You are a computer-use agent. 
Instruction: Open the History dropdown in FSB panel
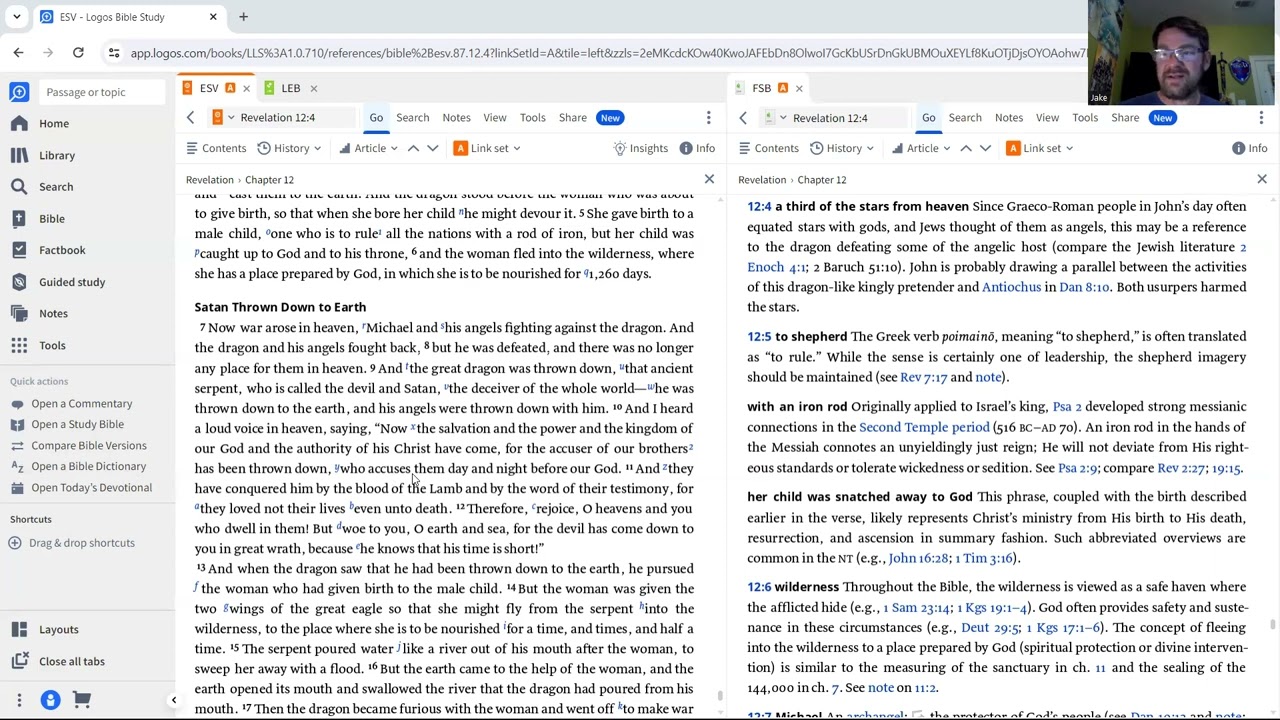click(842, 148)
